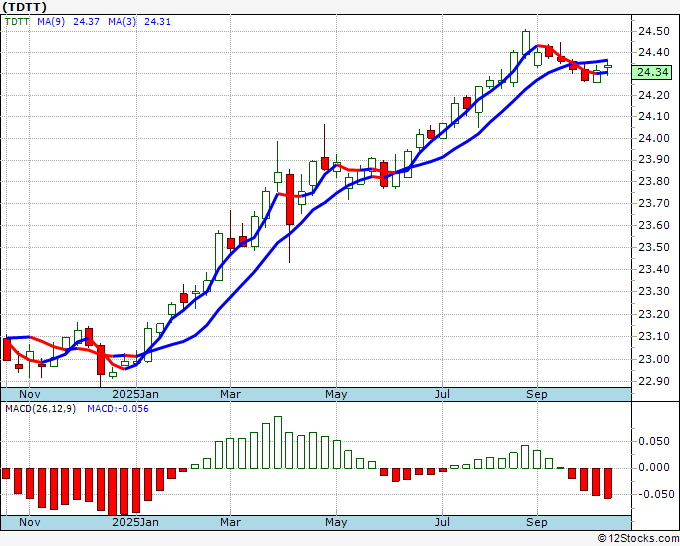The width and height of the screenshot is (680, 546).
Task: Click Sep on the price chart date axis
Action: coord(536,395)
